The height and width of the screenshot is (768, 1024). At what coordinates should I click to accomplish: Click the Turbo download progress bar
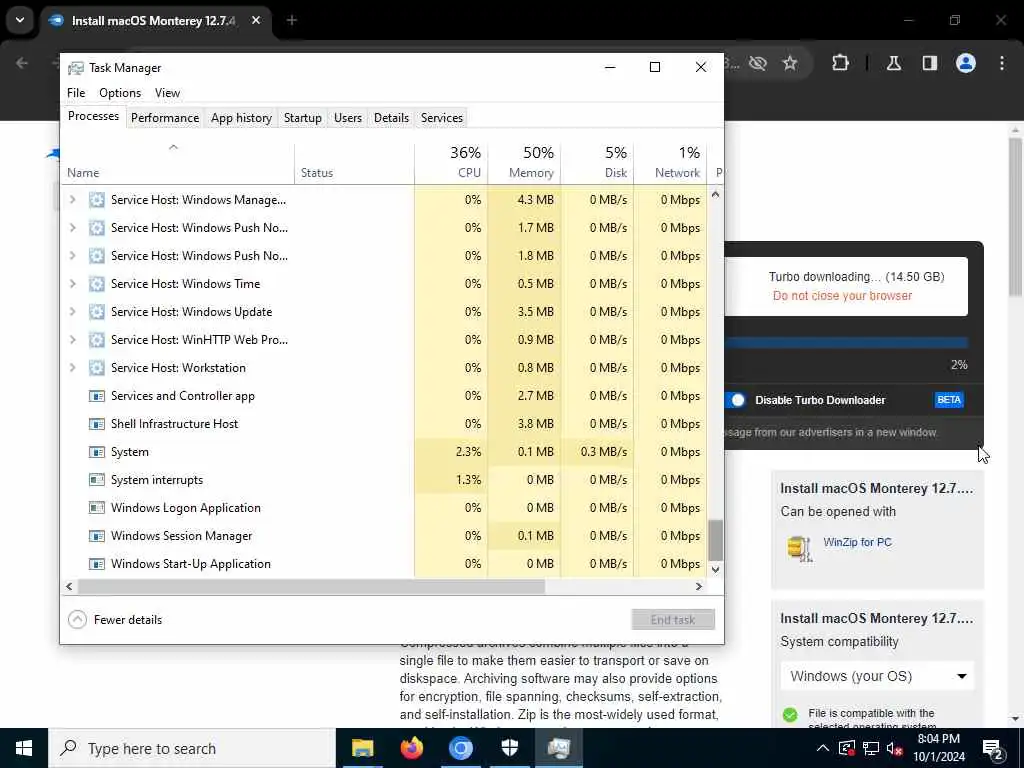(846, 342)
